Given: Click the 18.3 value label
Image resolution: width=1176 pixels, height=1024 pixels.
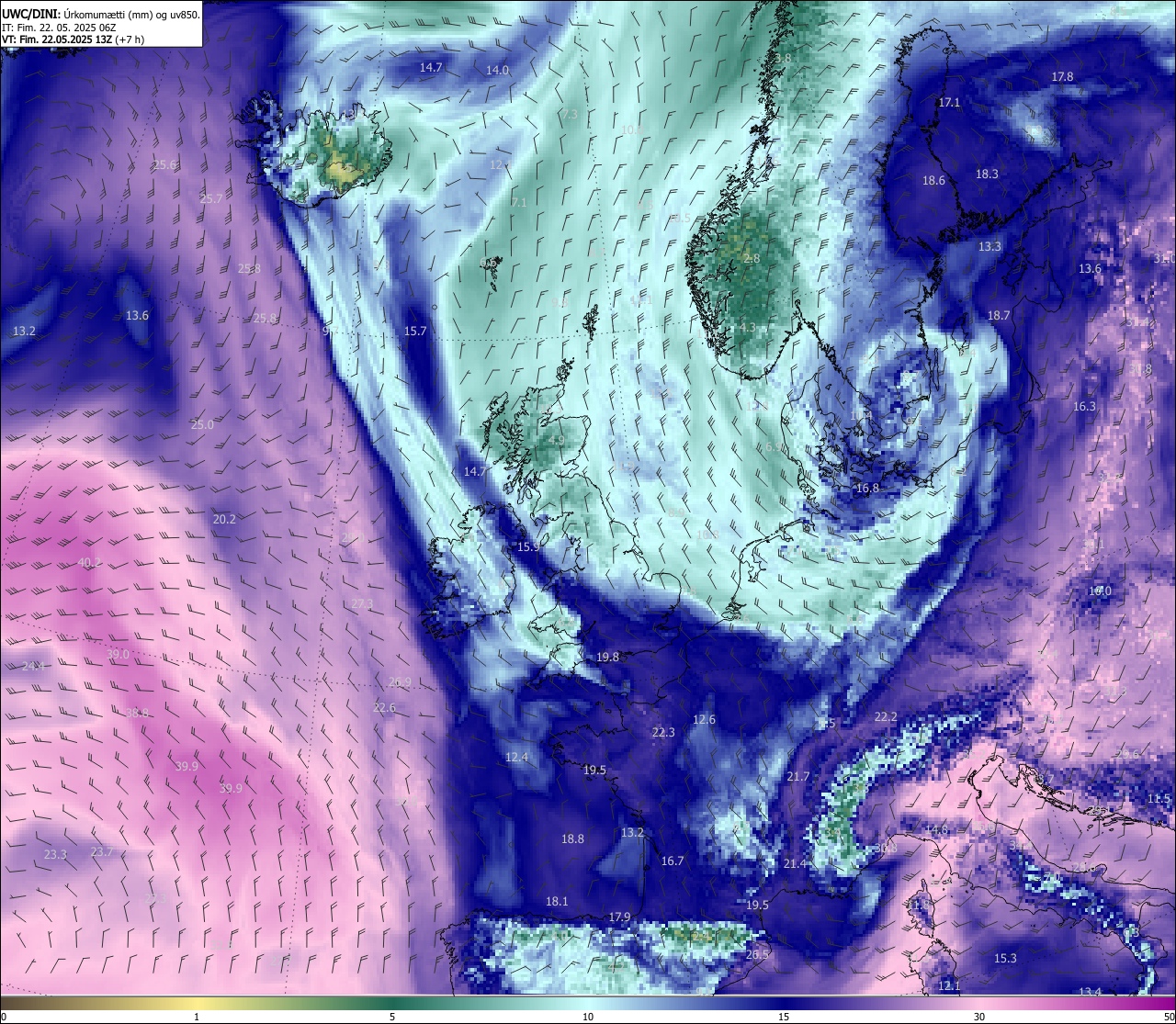Looking at the screenshot, I should point(987,174).
